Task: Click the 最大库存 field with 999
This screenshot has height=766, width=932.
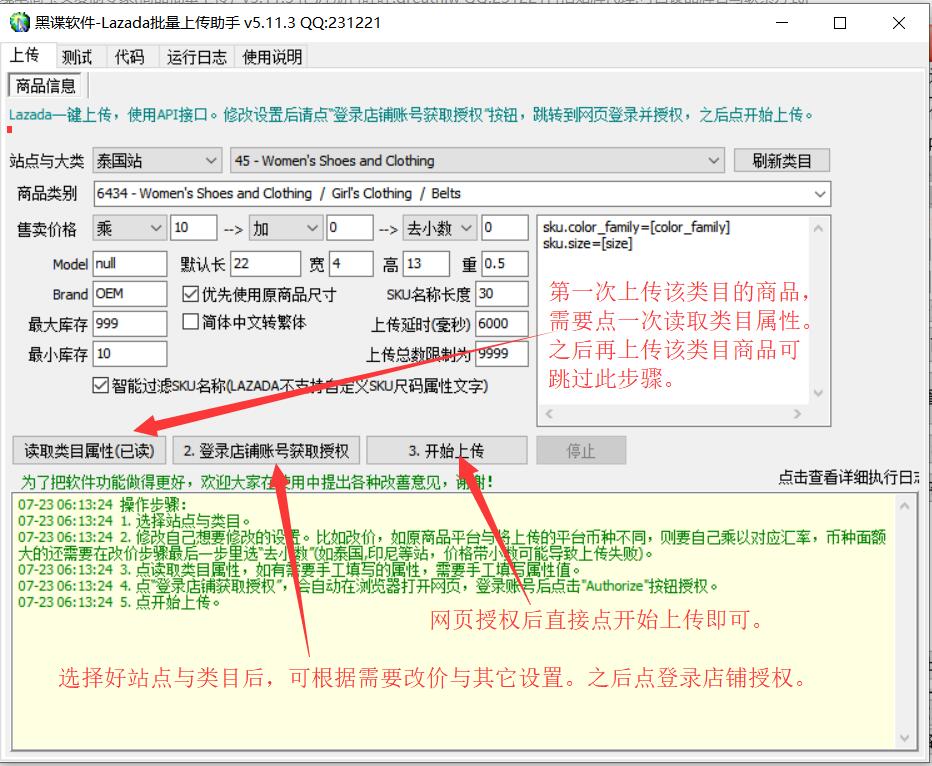Action: 130,324
